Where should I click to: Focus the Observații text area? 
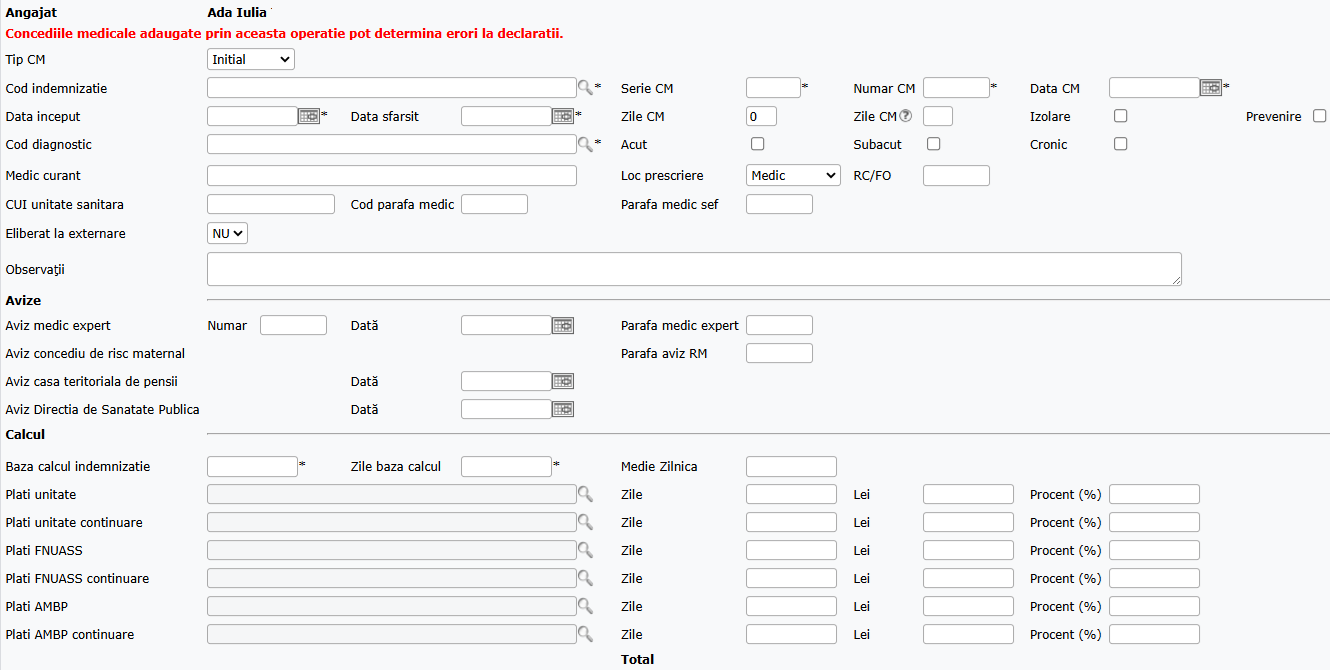pyautogui.click(x=694, y=269)
